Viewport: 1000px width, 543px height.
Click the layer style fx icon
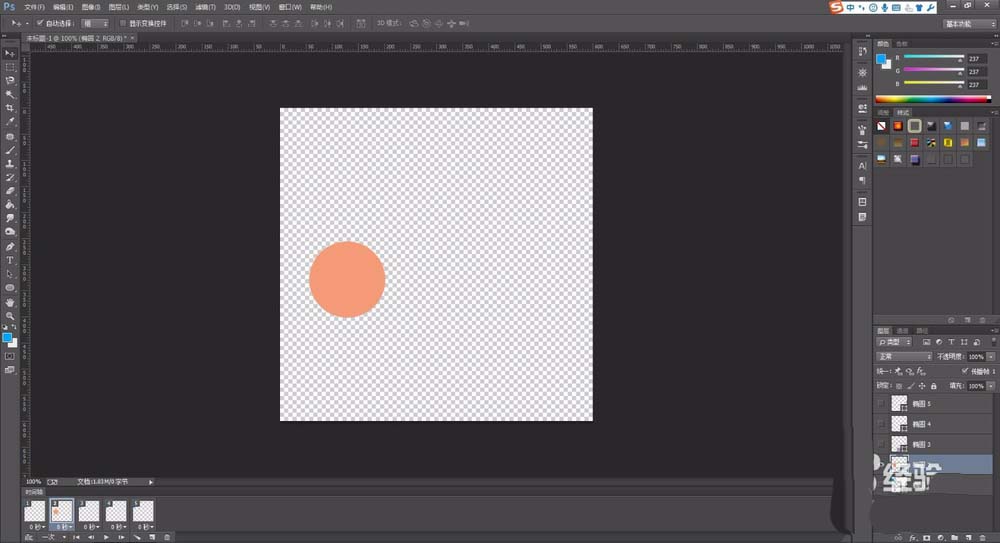(x=912, y=537)
